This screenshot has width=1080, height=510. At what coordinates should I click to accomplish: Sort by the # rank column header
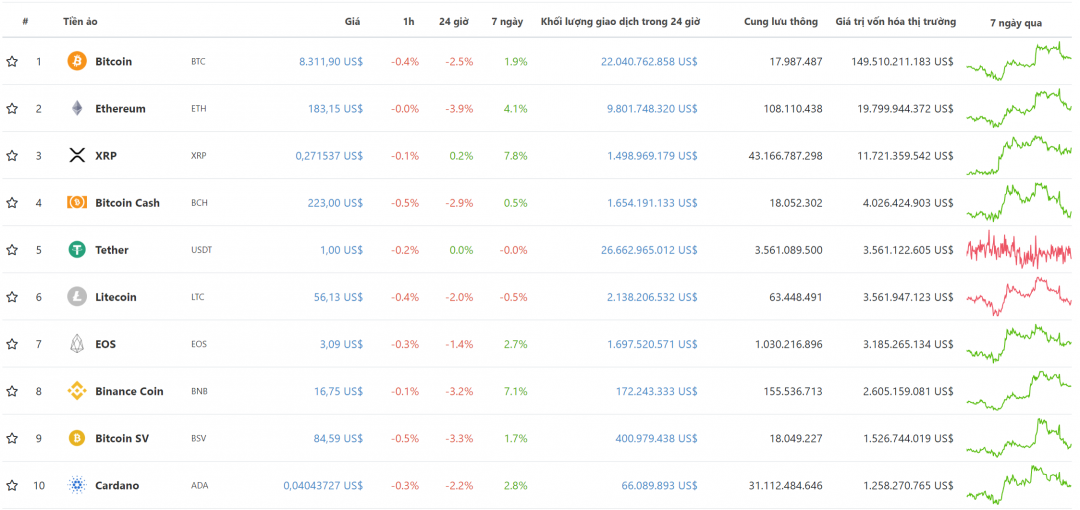click(25, 21)
